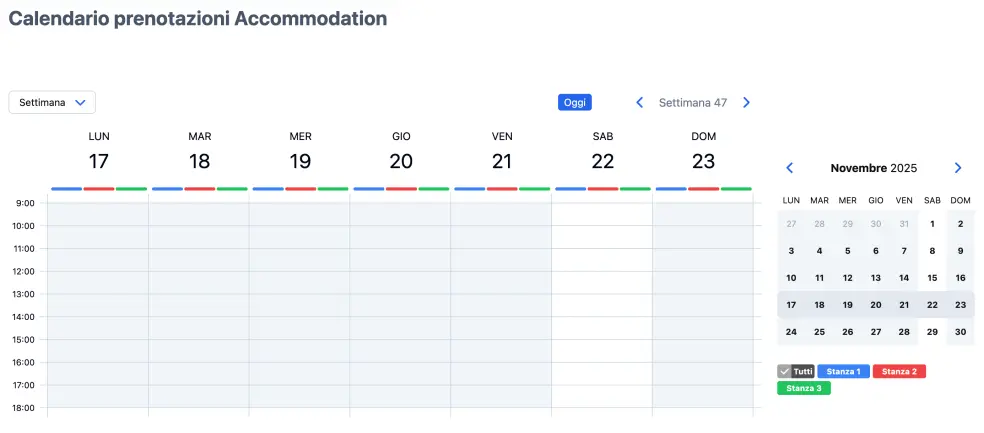The image size is (984, 433).
Task: Open the SAB 22 day column header
Action: [x=602, y=151]
